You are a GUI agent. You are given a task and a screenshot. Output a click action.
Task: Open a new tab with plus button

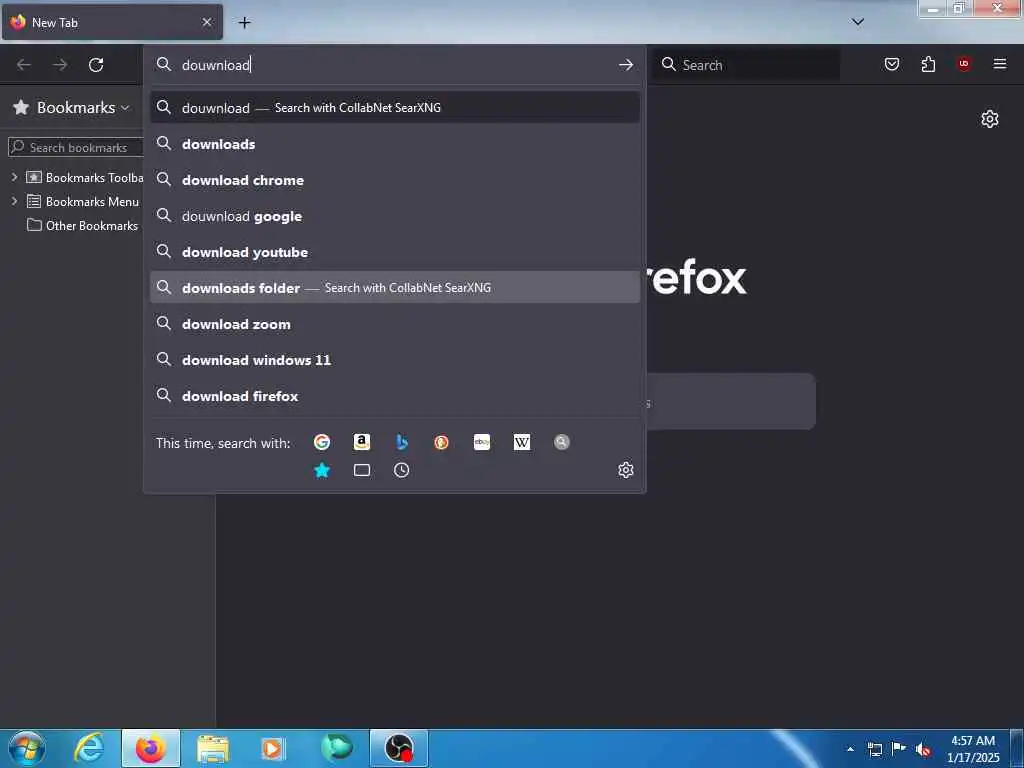pos(244,22)
